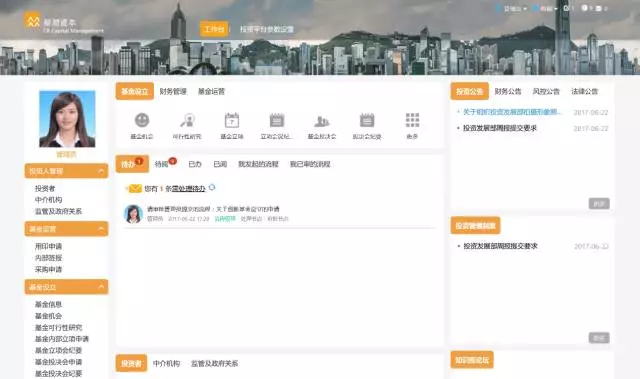Click the company logo icon in header
The image size is (640, 379).
click(x=32, y=20)
